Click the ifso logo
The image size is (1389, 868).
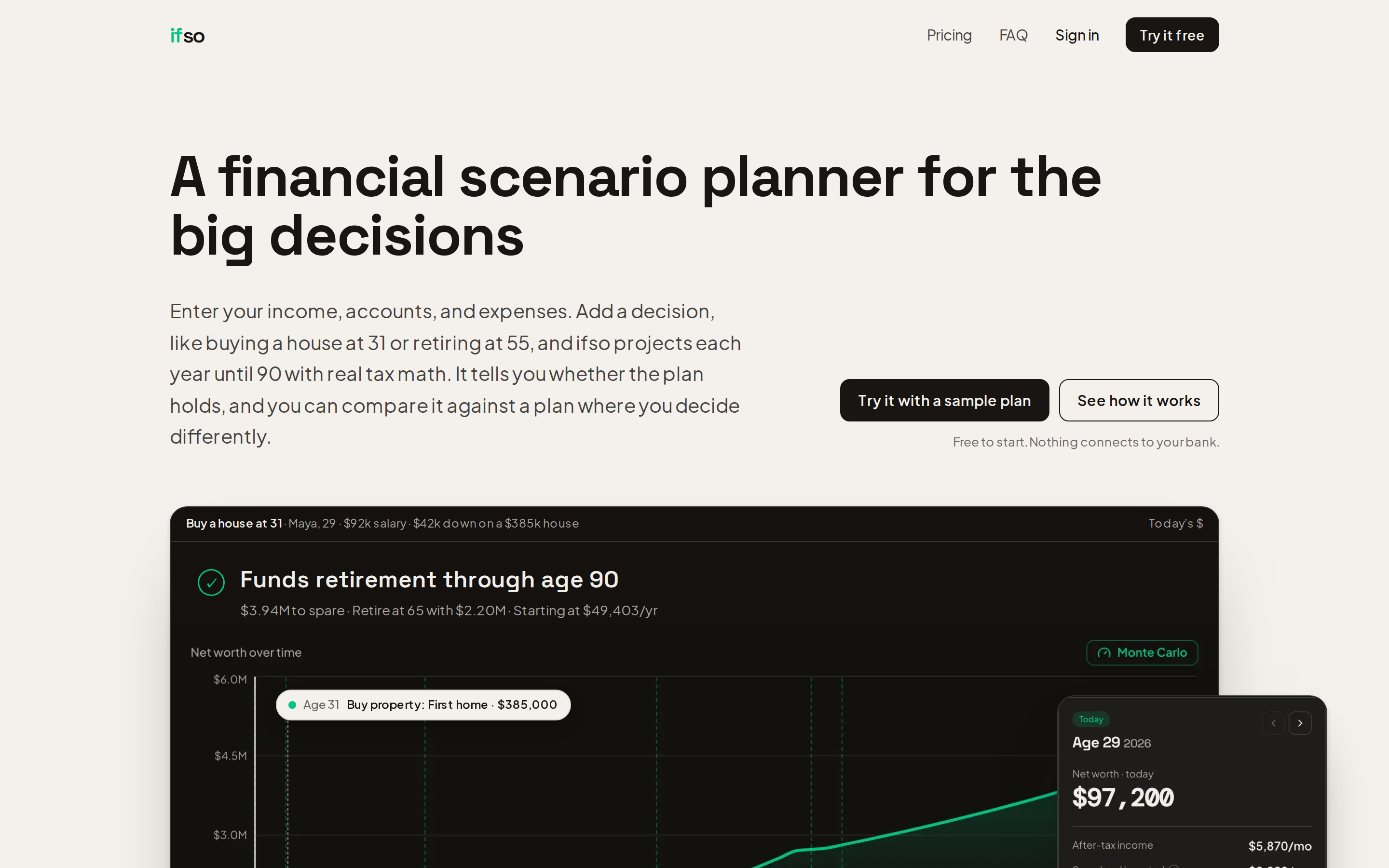[x=187, y=36]
